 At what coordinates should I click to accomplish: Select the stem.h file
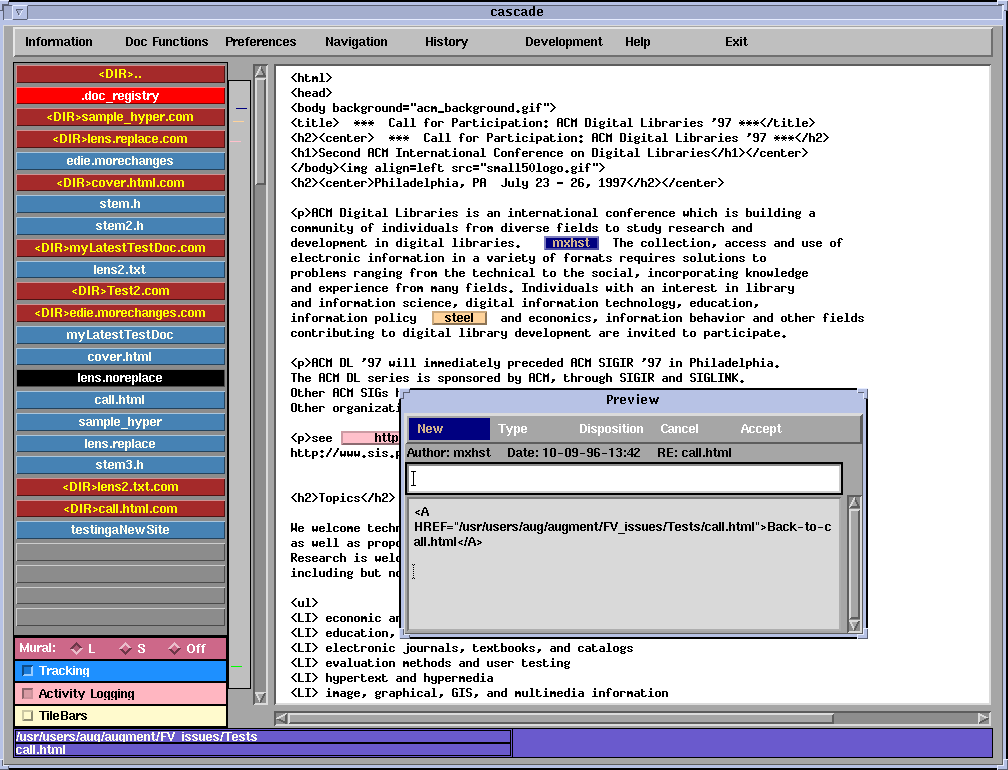pos(120,204)
